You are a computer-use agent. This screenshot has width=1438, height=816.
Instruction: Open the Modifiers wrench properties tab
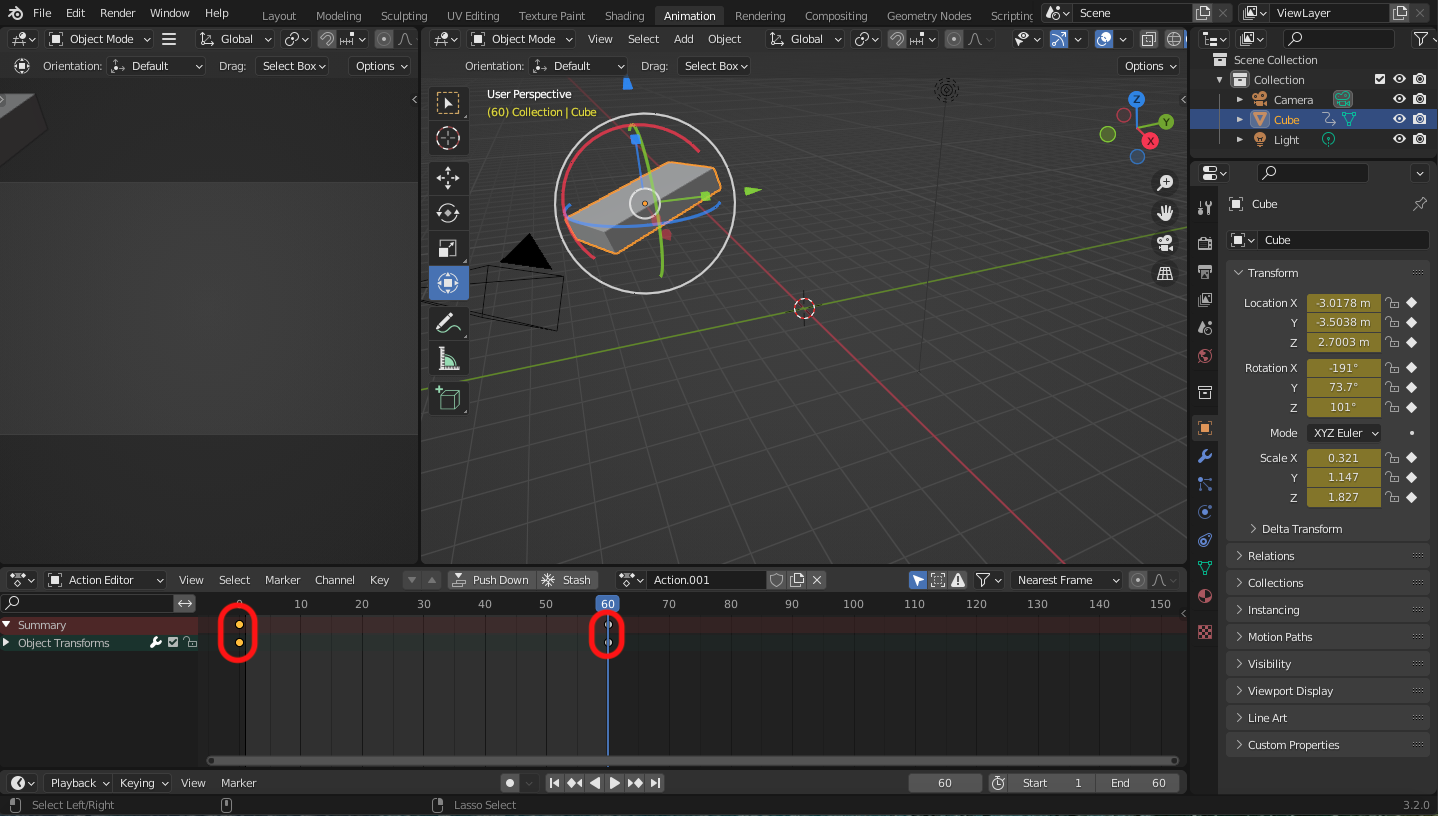(1205, 456)
